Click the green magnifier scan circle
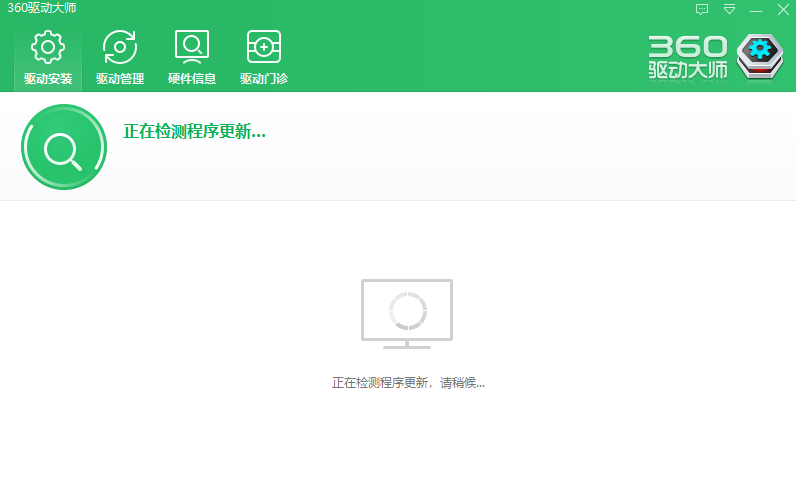Image resolution: width=796 pixels, height=503 pixels. pyautogui.click(x=64, y=147)
